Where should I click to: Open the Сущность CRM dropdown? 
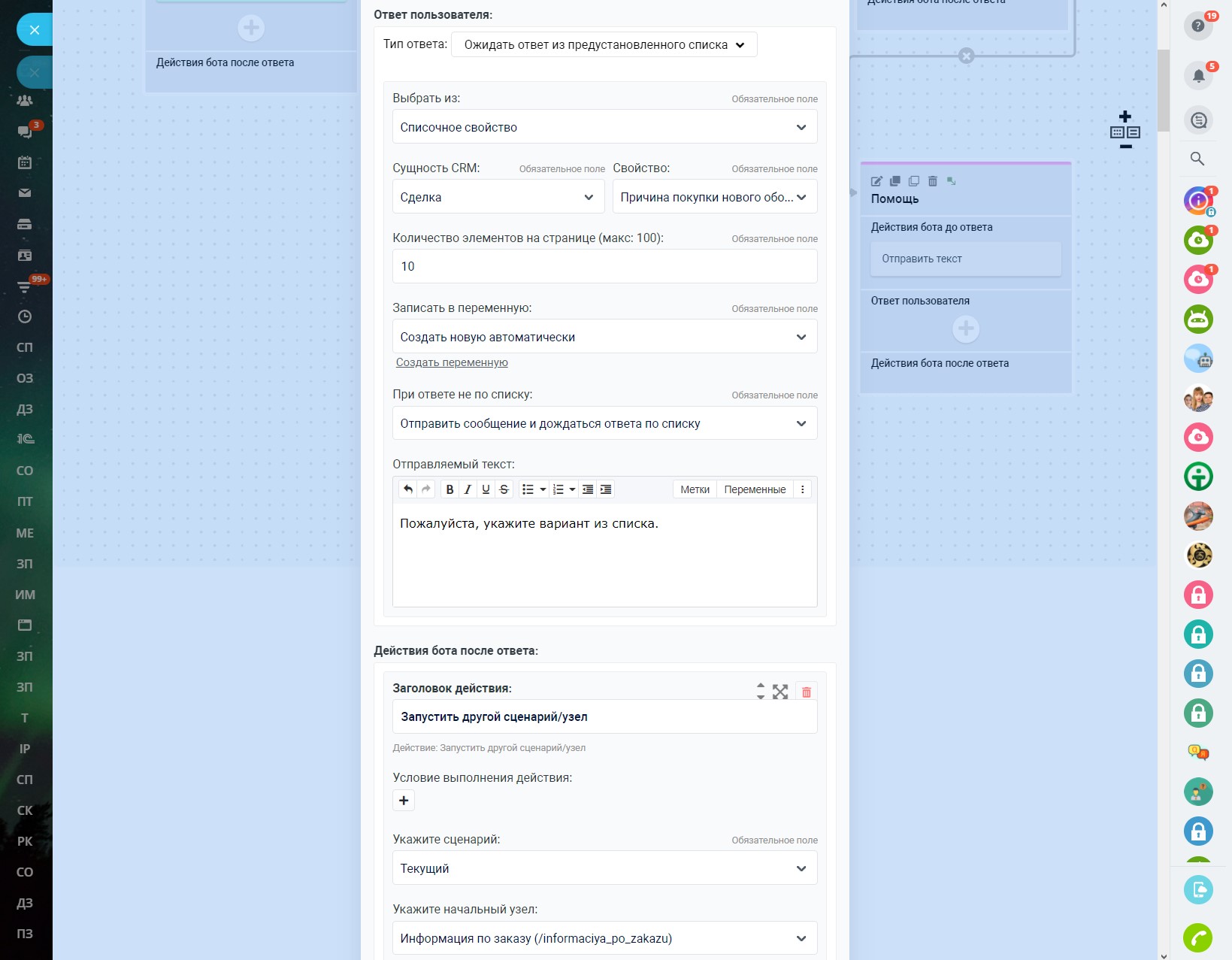[x=498, y=197]
